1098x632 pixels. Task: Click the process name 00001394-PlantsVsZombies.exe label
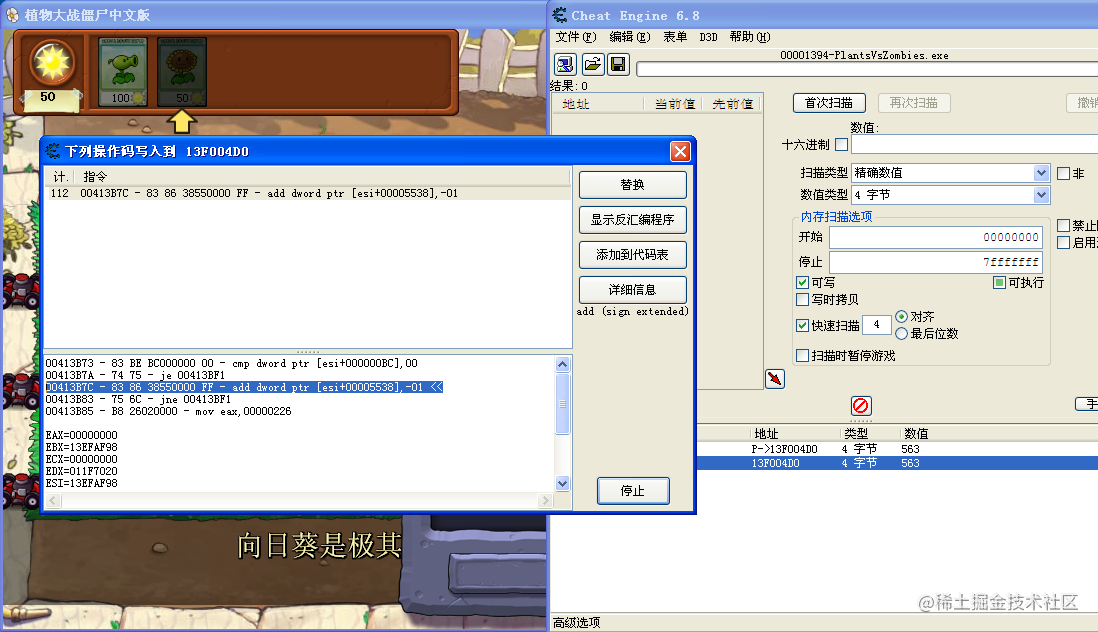tap(864, 55)
